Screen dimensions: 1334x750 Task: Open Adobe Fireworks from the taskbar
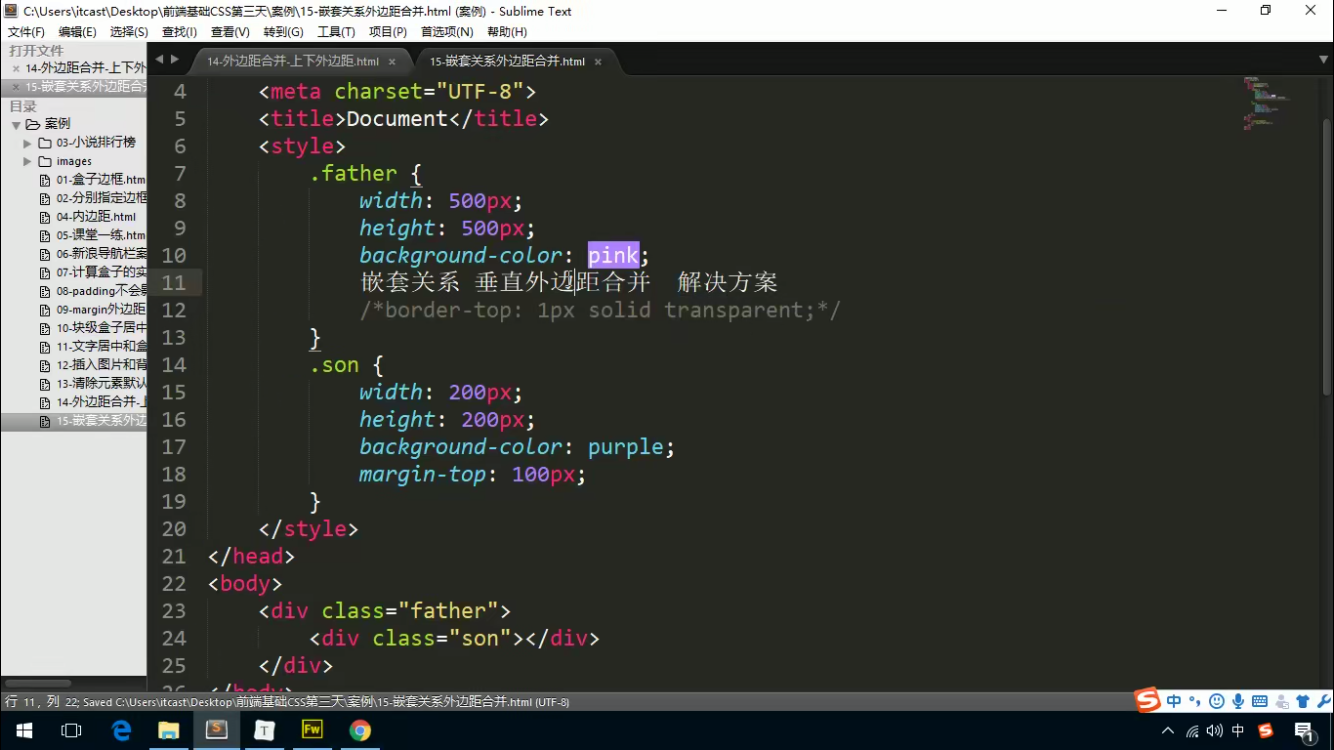pyautogui.click(x=312, y=731)
